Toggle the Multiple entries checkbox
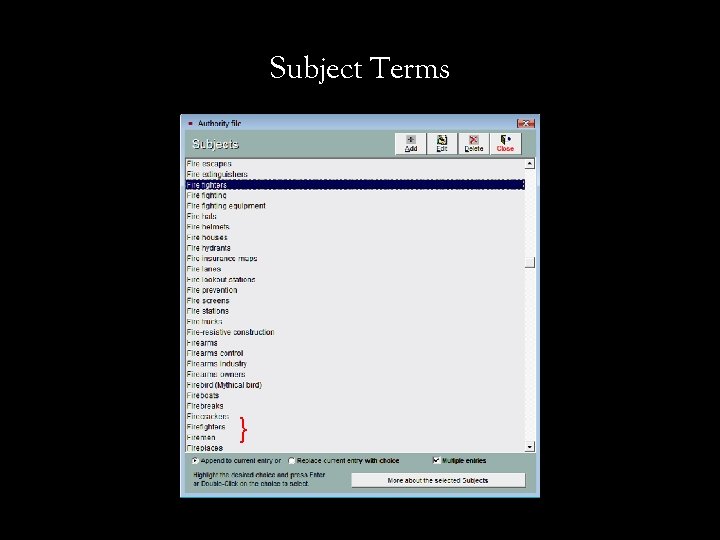Screen dimensions: 720x540 coord(436,460)
